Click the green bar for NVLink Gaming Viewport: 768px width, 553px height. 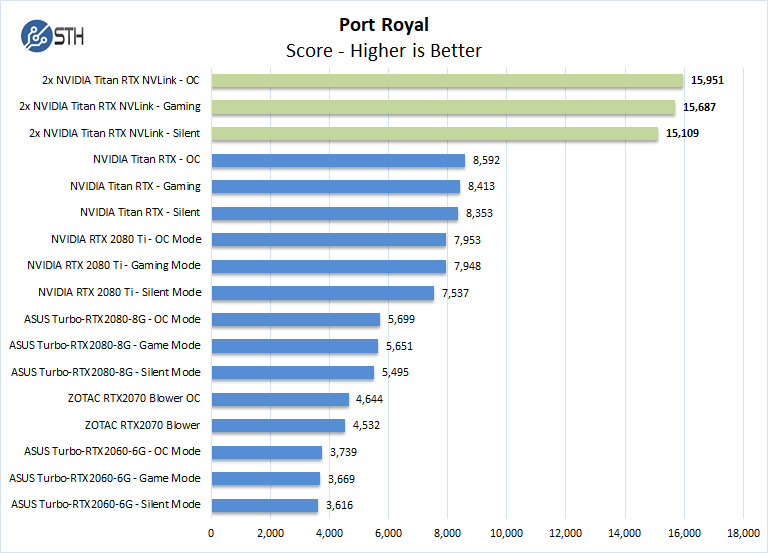coord(443,107)
